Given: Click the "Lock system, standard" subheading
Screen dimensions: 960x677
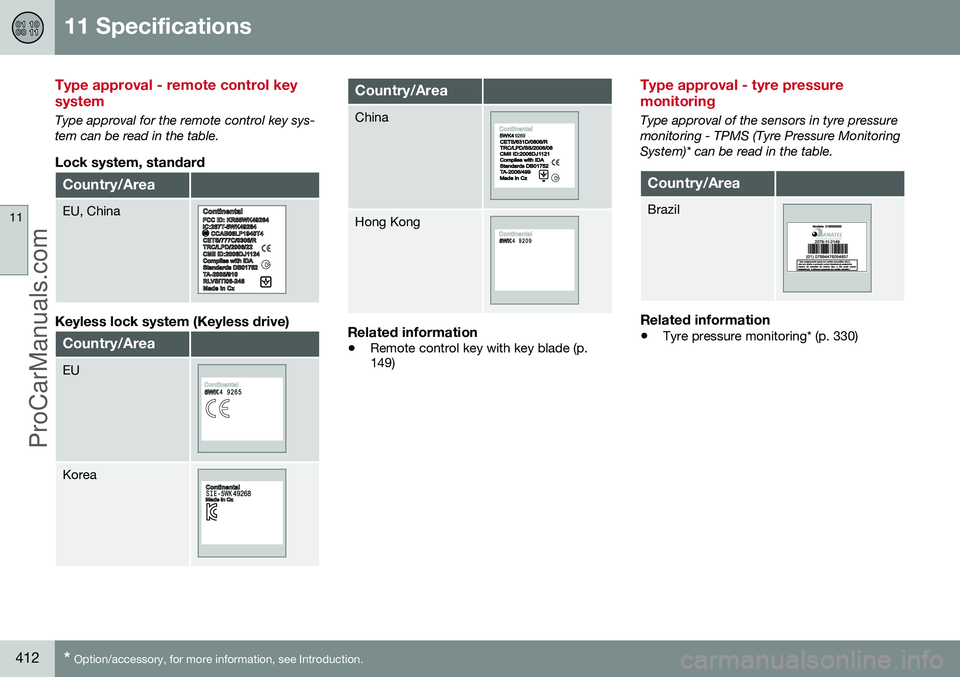Looking at the screenshot, I should click(x=130, y=162).
